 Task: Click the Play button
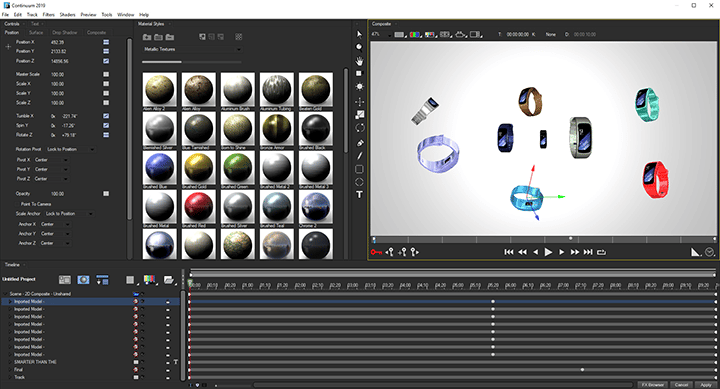tap(548, 252)
